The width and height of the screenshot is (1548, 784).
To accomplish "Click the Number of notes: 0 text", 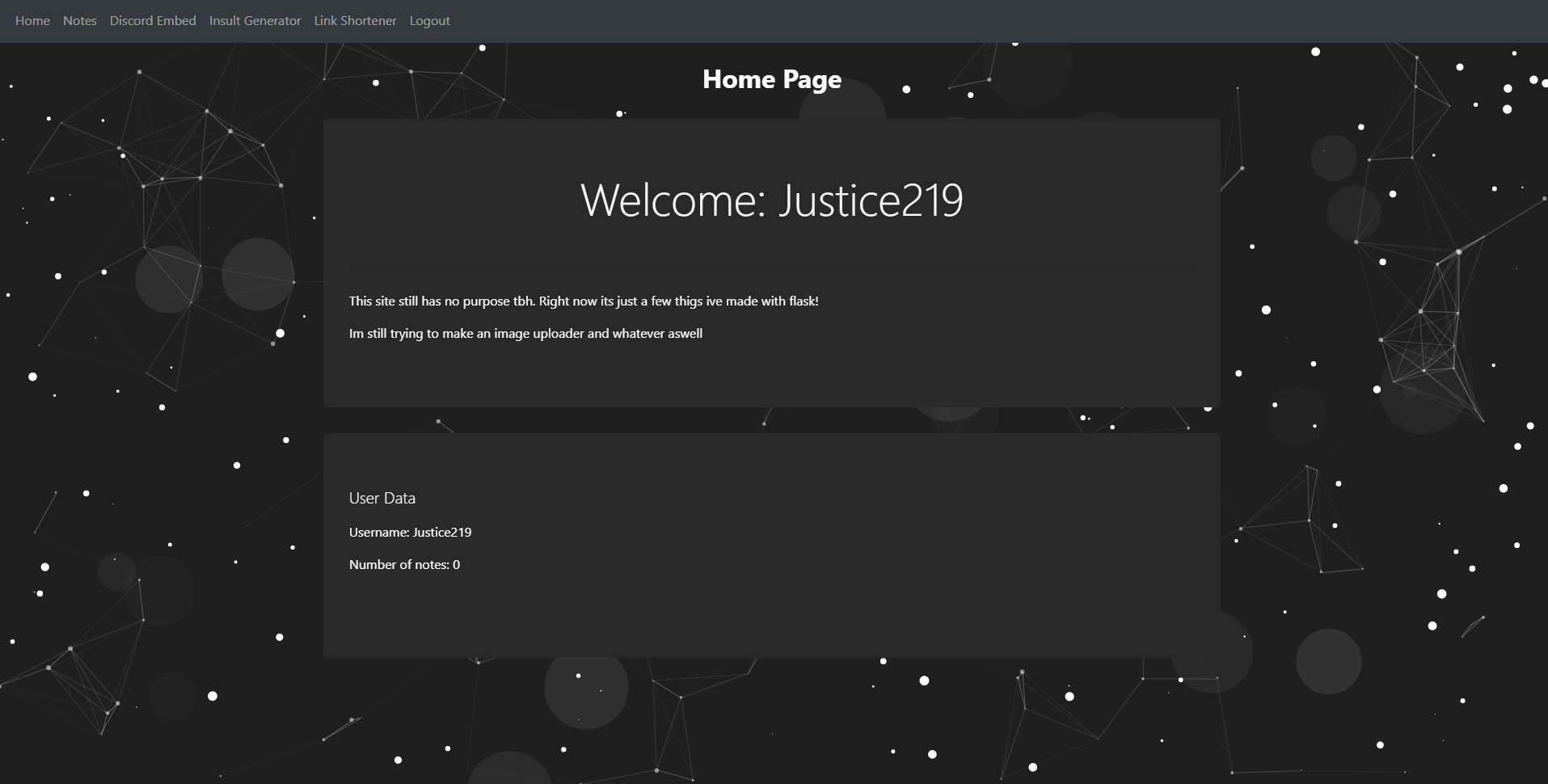I will point(404,564).
